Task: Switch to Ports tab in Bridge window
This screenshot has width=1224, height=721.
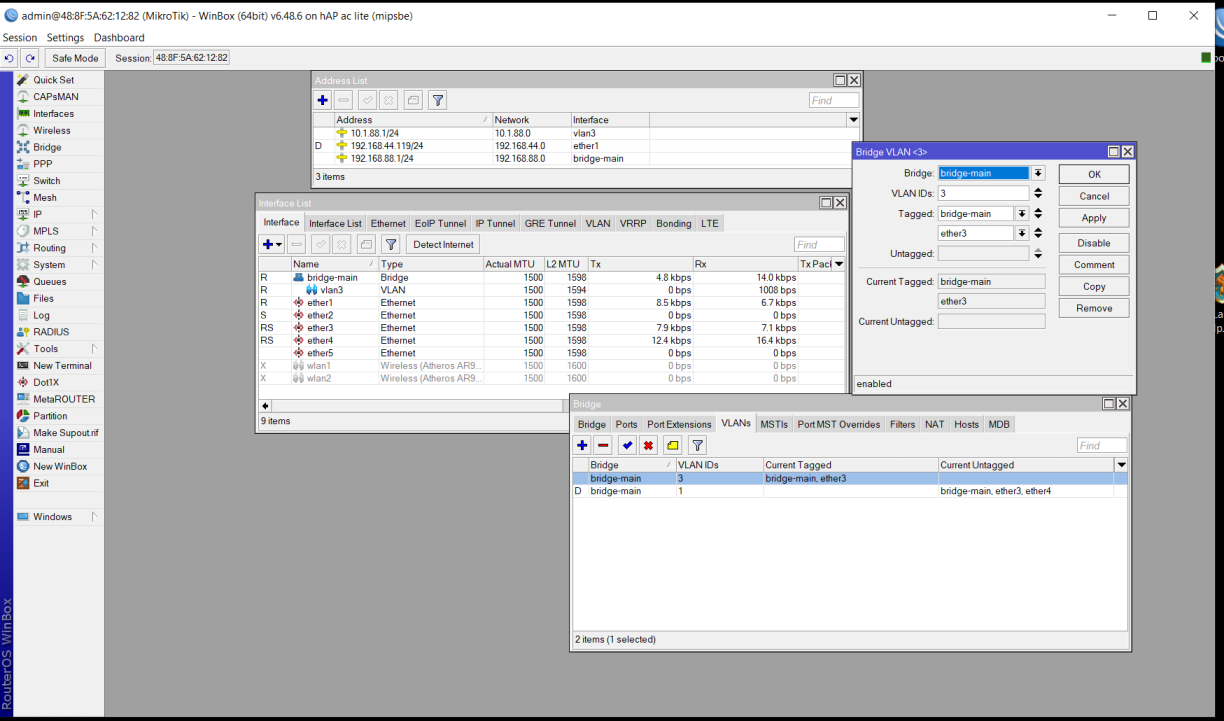Action: pos(626,424)
